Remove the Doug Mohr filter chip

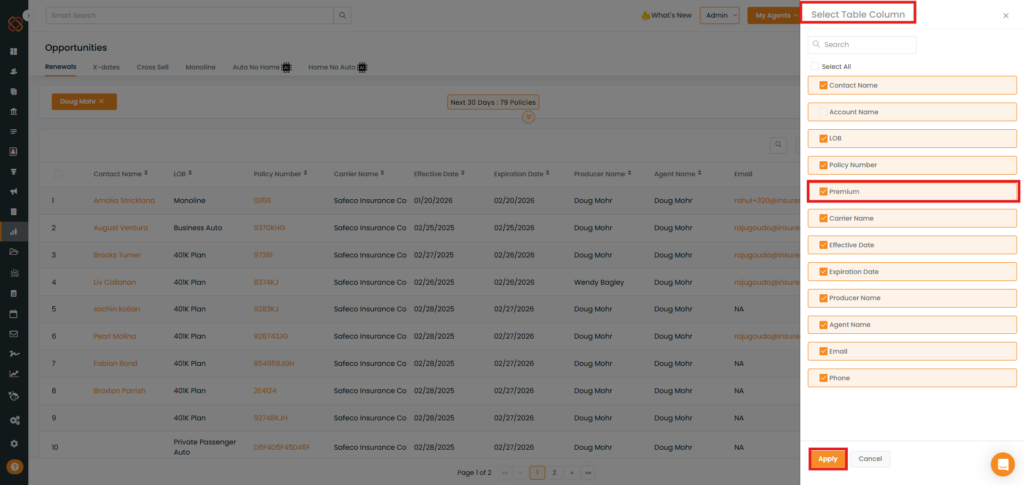click(101, 102)
